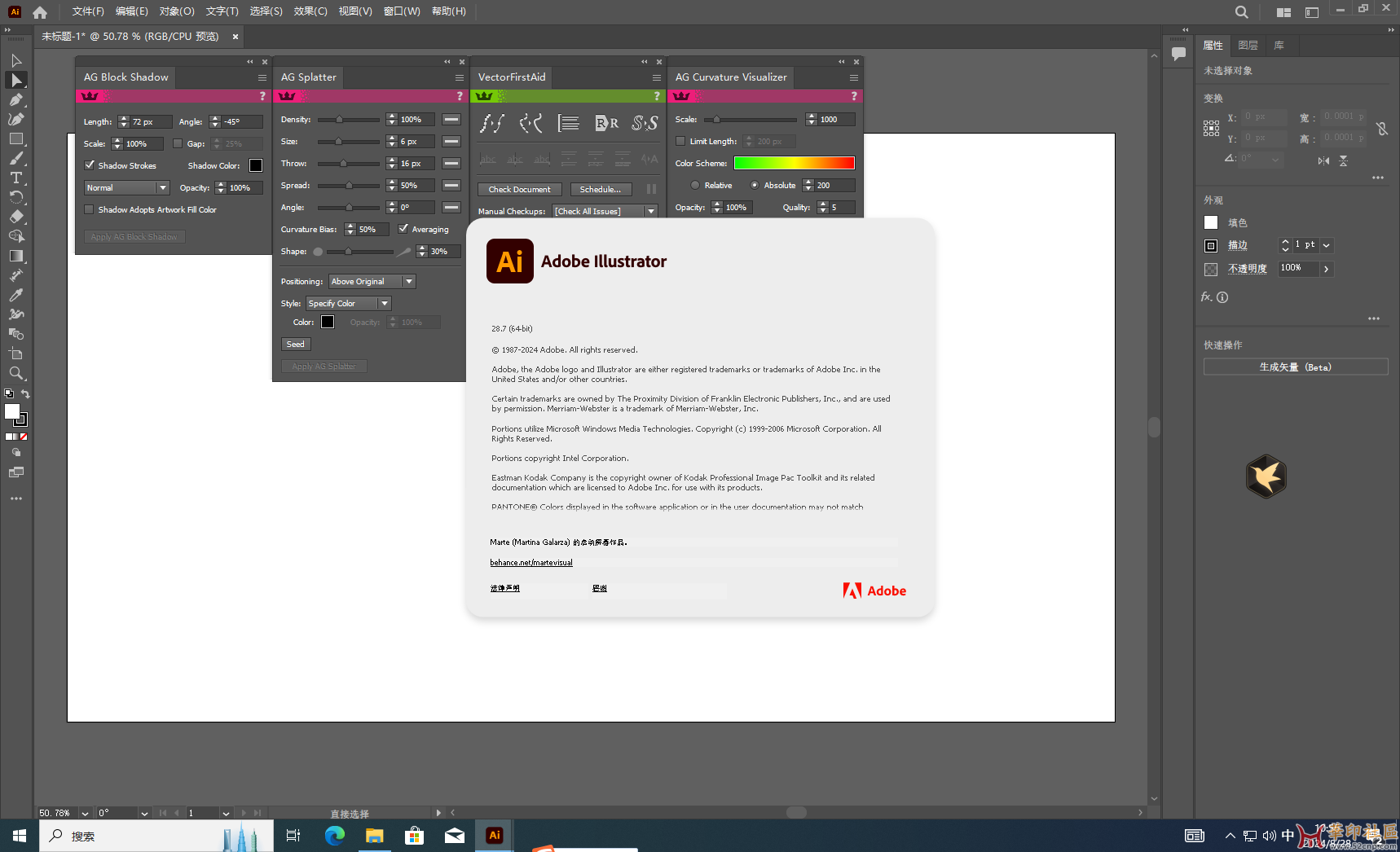Open the search magnifier in top right
1400x852 pixels.
point(1241,12)
